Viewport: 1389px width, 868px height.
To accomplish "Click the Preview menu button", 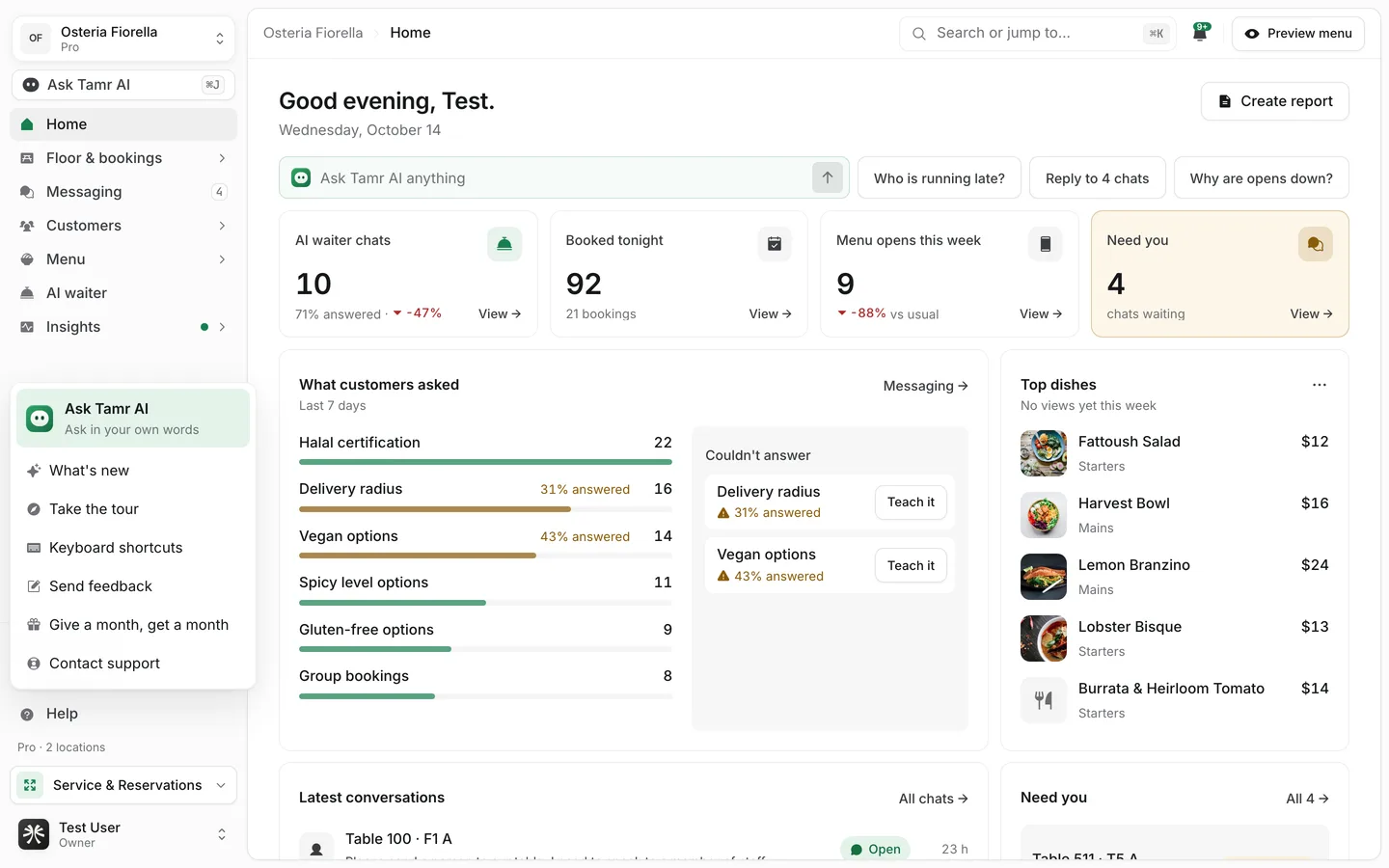I will pyautogui.click(x=1298, y=33).
